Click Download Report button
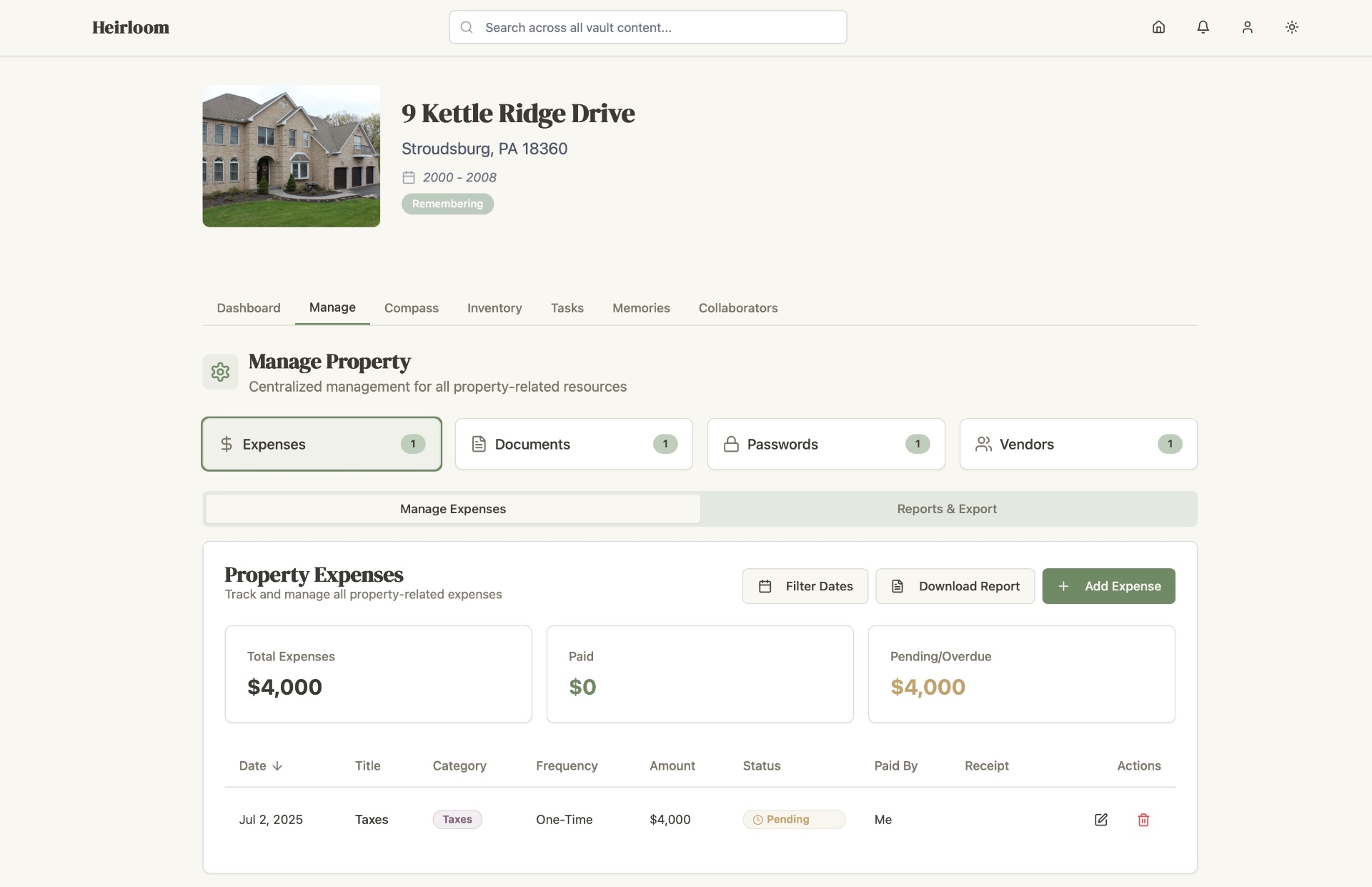The image size is (1372, 887). pyautogui.click(x=955, y=586)
